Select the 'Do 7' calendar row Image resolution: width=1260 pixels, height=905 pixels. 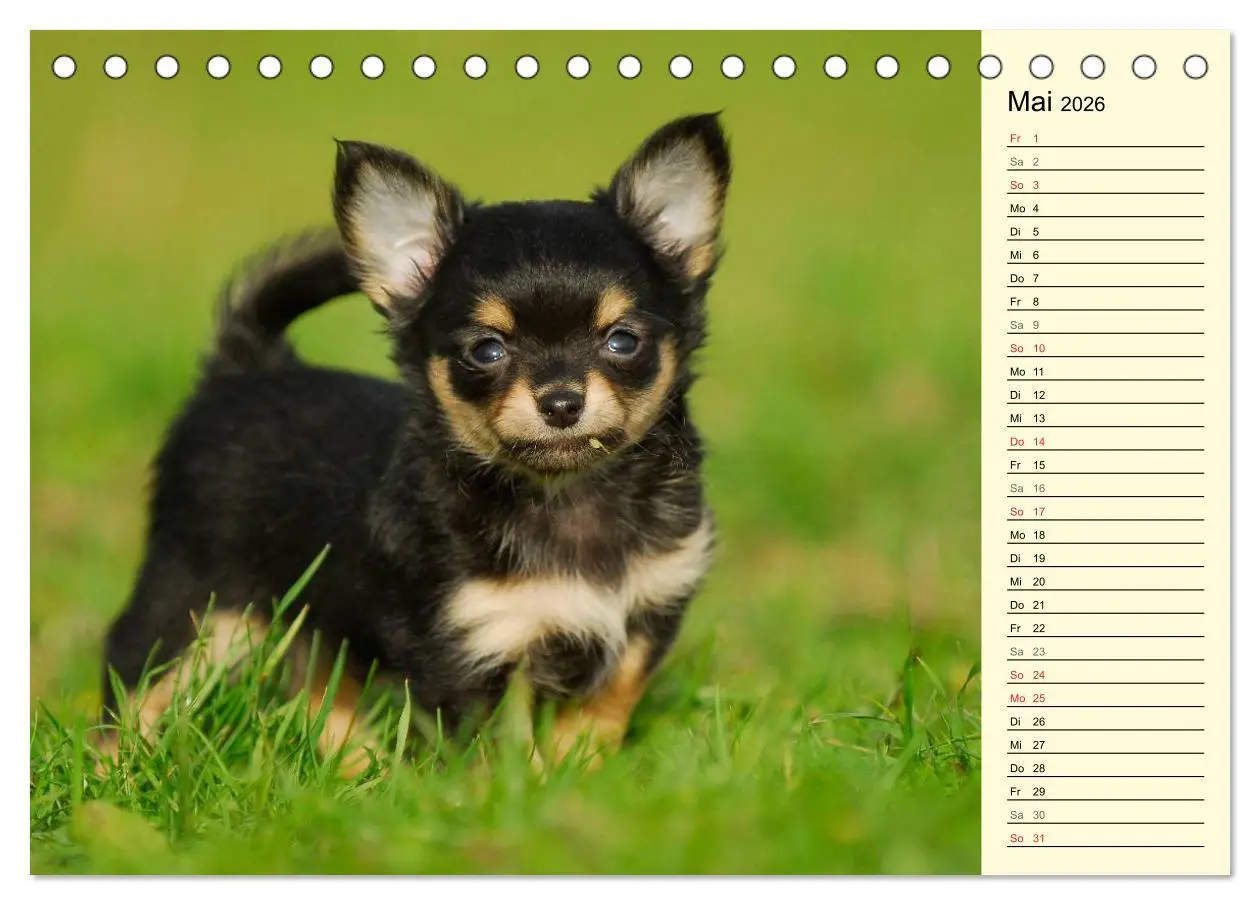tap(1105, 278)
